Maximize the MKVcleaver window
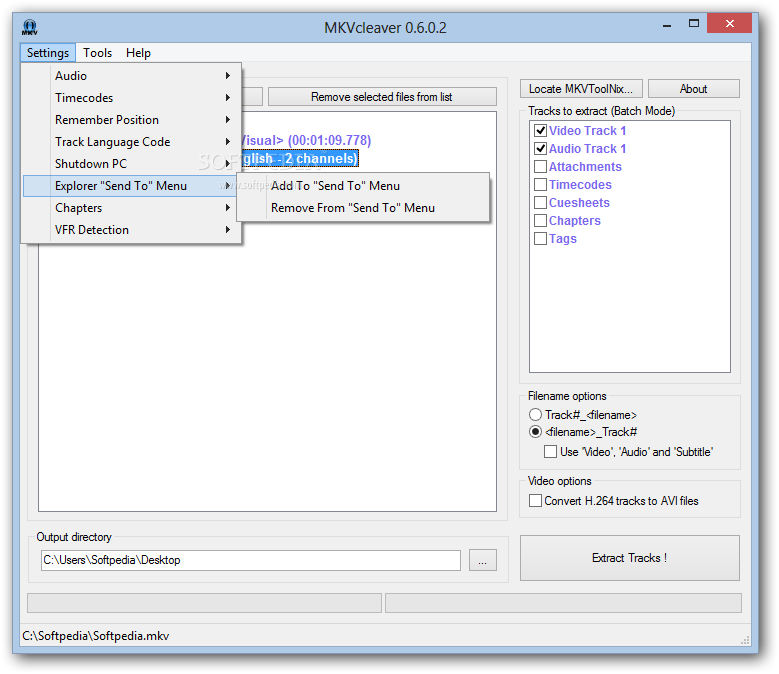 click(694, 24)
